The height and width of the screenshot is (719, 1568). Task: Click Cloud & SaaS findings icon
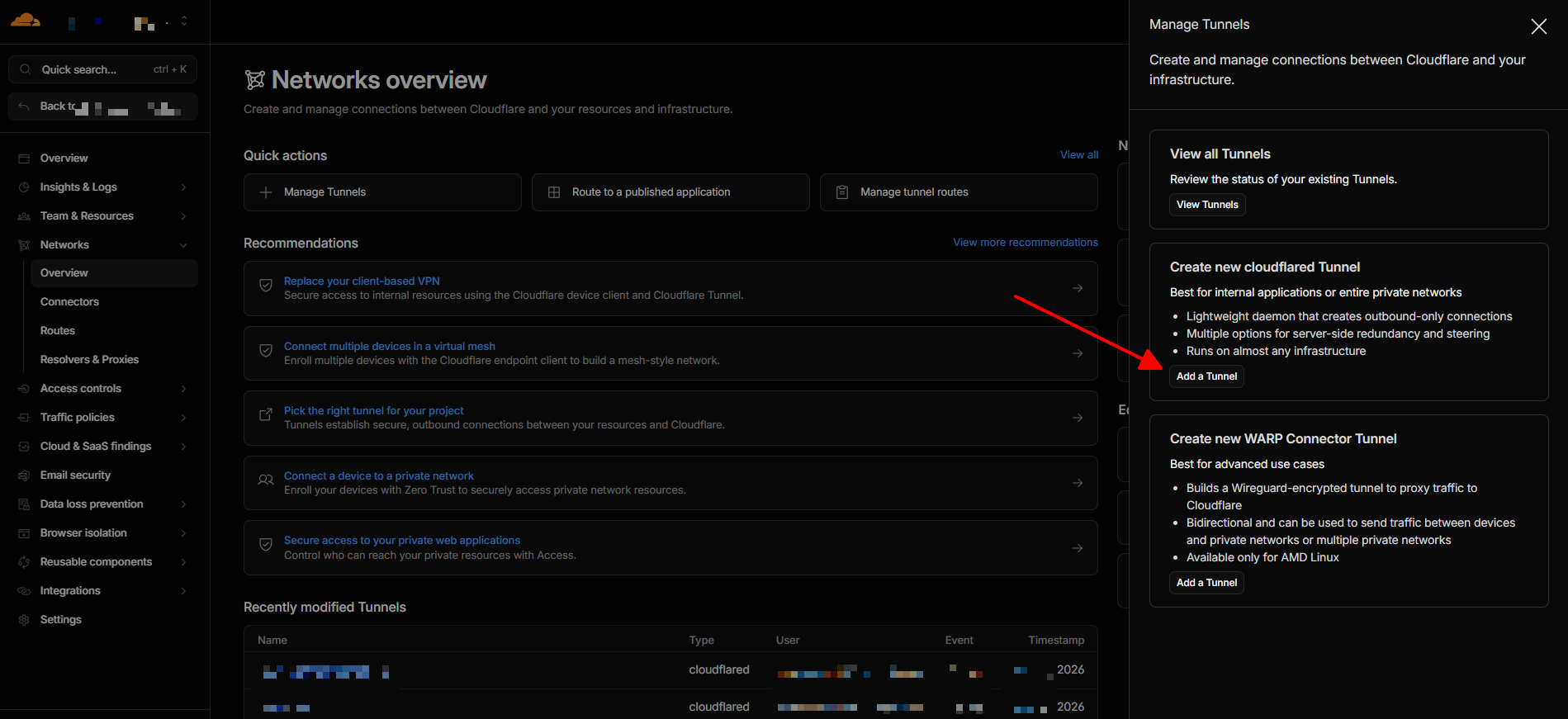pyautogui.click(x=24, y=447)
